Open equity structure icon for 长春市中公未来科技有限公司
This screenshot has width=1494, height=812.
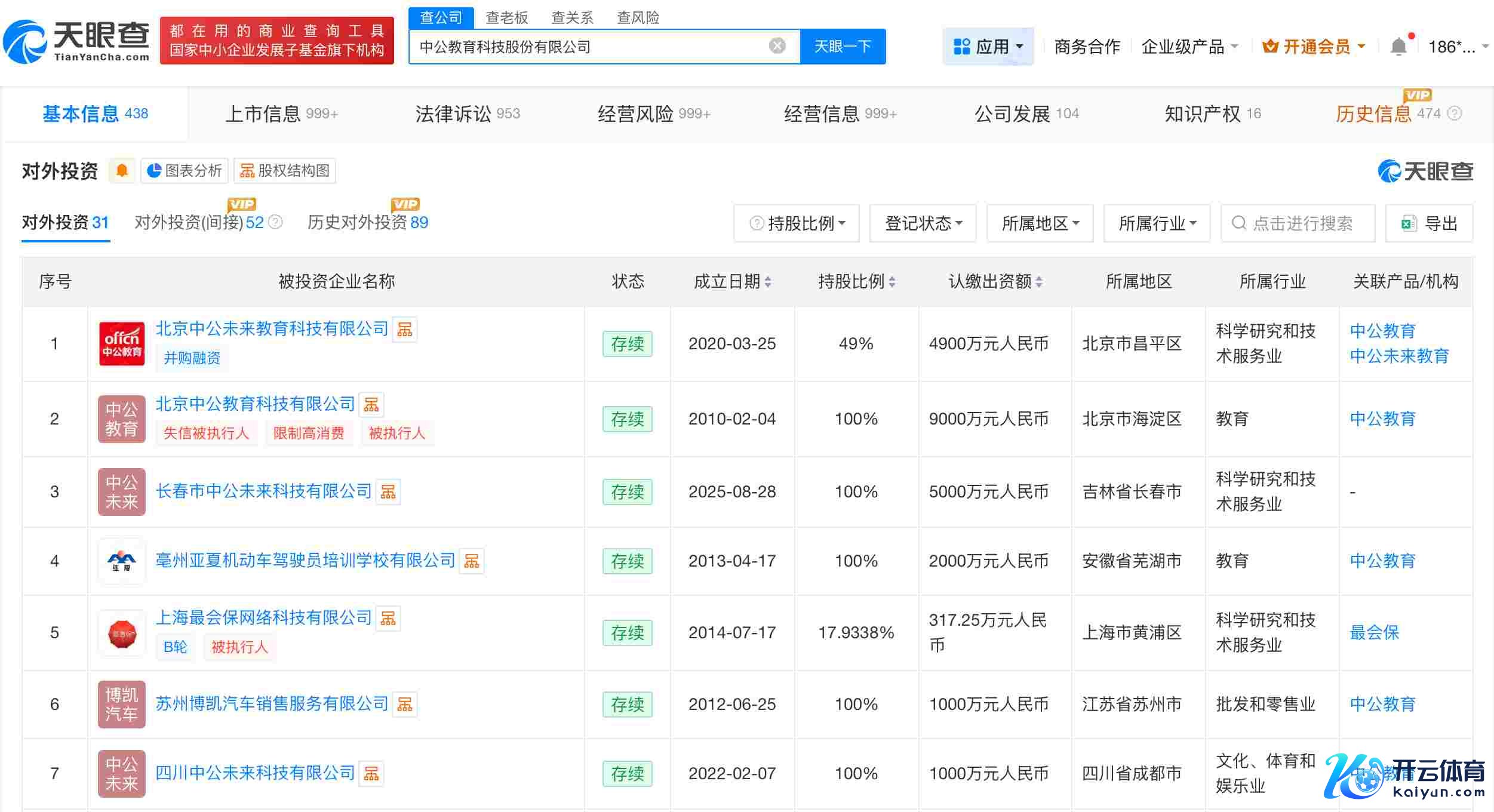388,492
